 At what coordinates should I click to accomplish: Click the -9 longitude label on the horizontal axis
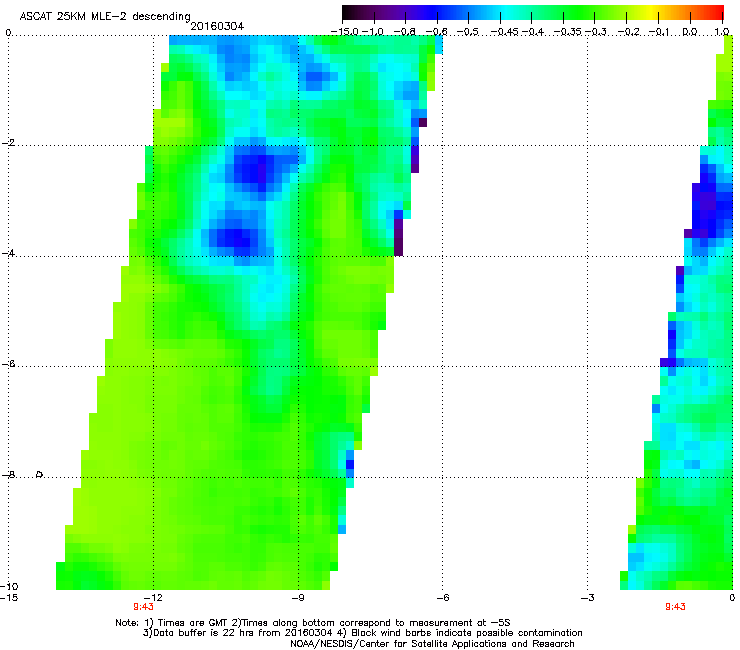coord(298,598)
